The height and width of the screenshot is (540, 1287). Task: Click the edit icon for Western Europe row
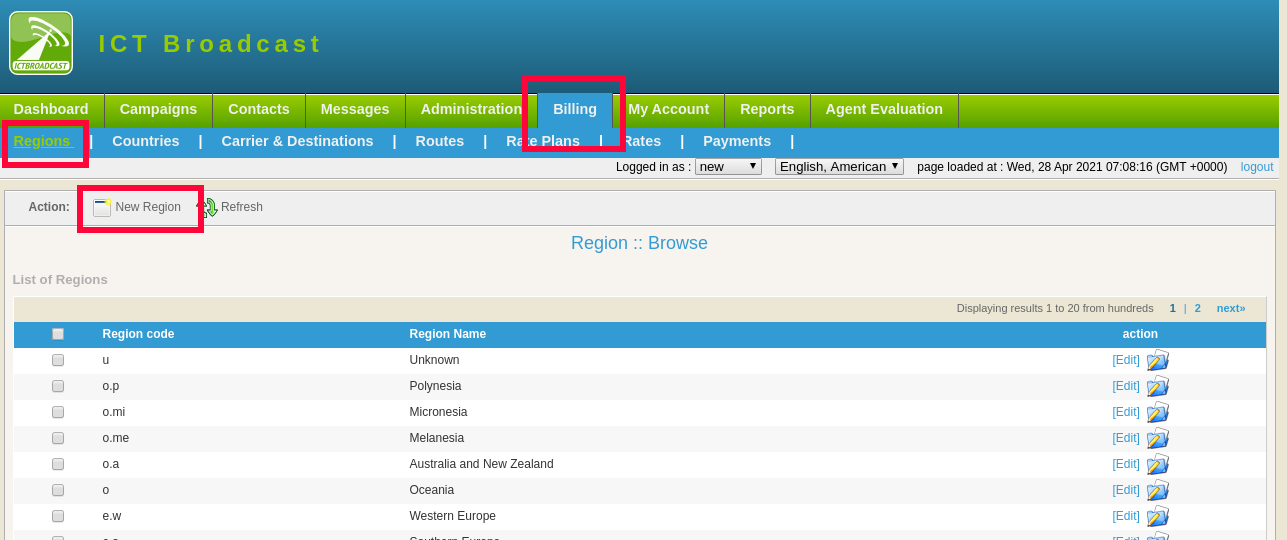1158,516
